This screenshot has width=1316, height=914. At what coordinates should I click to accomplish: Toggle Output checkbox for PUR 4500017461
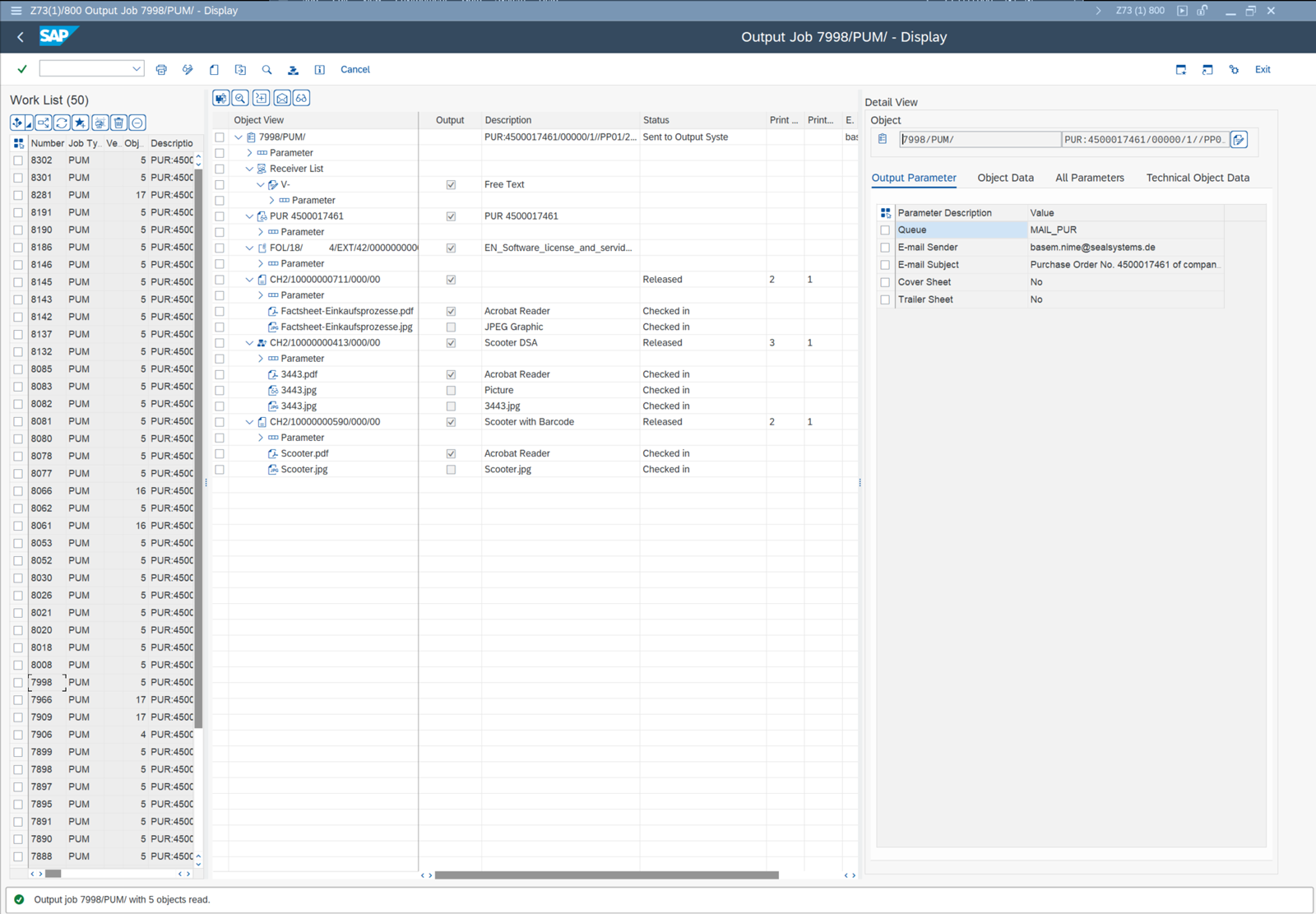451,216
